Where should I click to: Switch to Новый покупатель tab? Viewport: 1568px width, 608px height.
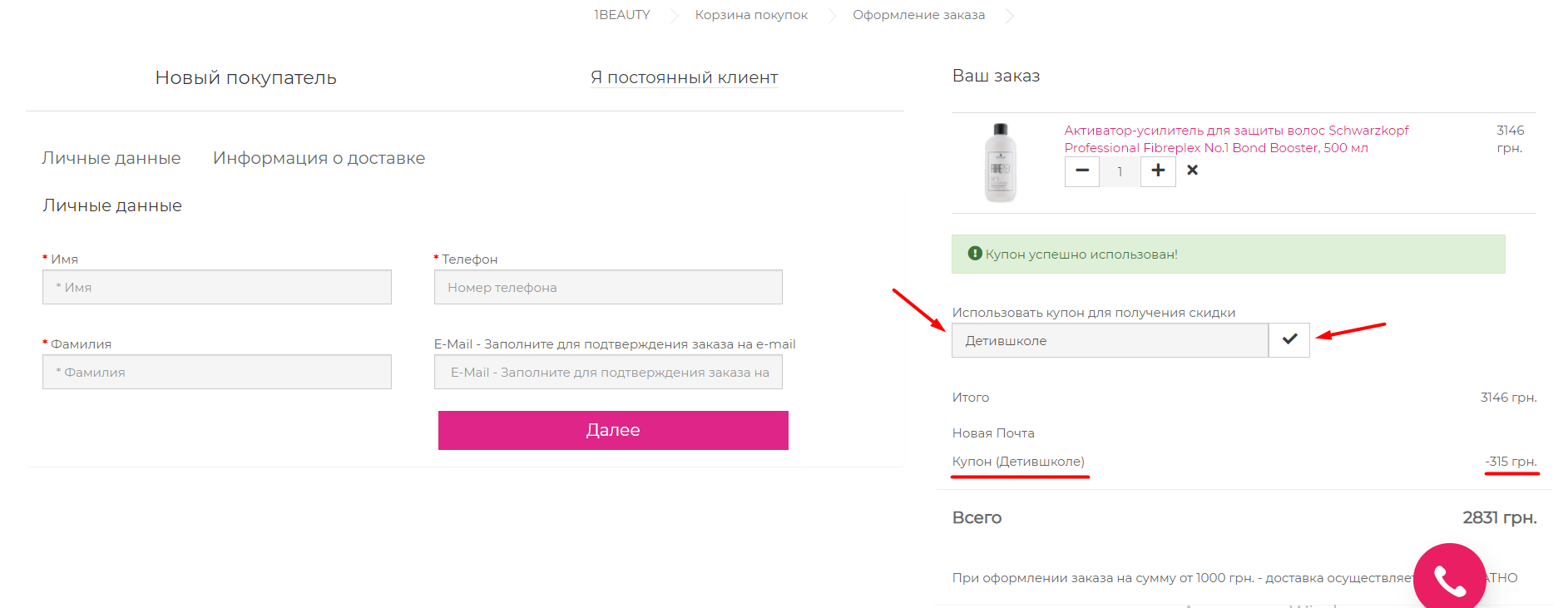(x=245, y=77)
